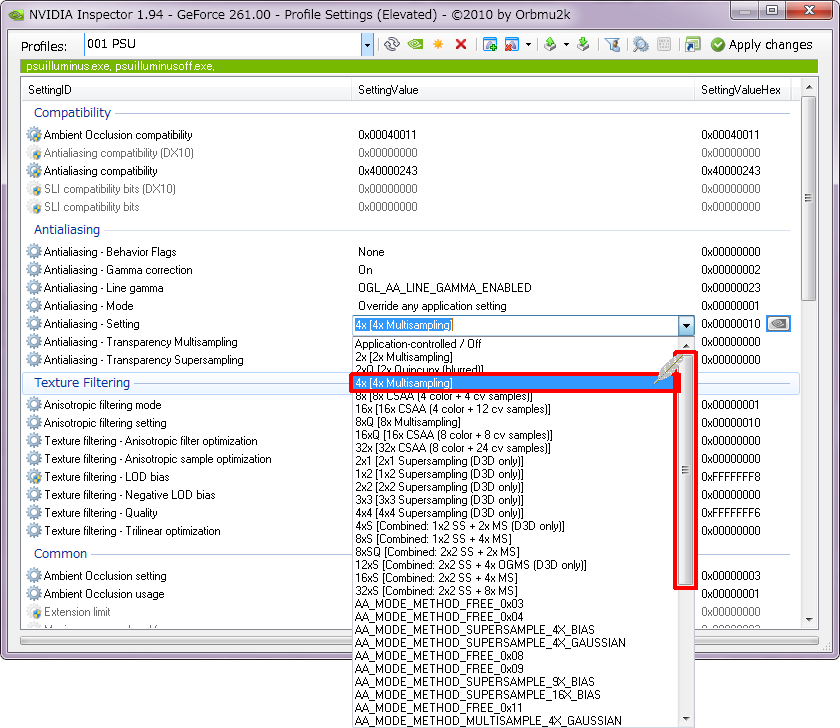Select Texture filtering - Quality row
This screenshot has height=728, width=840.
(189, 513)
